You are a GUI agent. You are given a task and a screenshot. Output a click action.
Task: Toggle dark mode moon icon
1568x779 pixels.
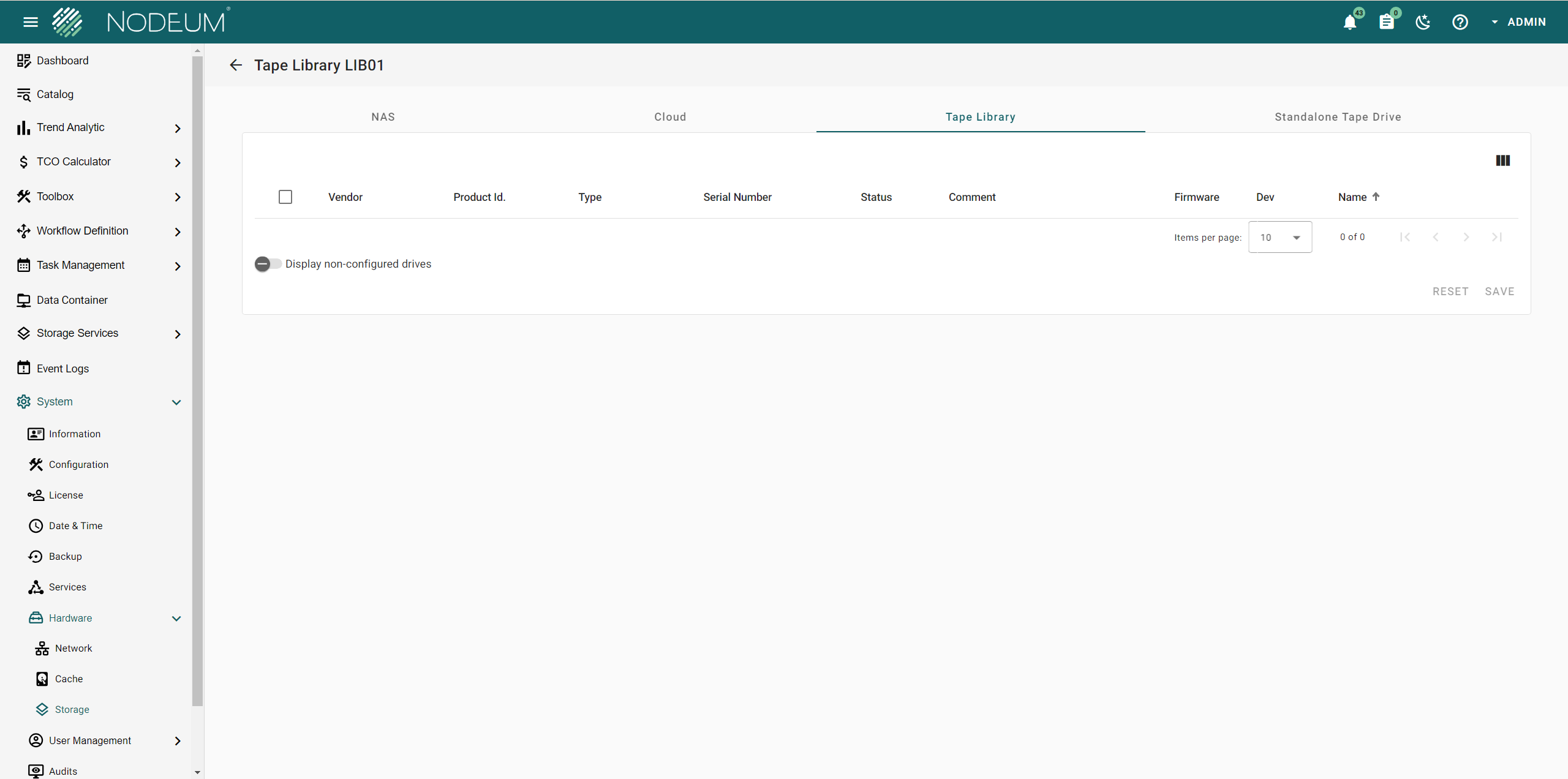(x=1423, y=22)
